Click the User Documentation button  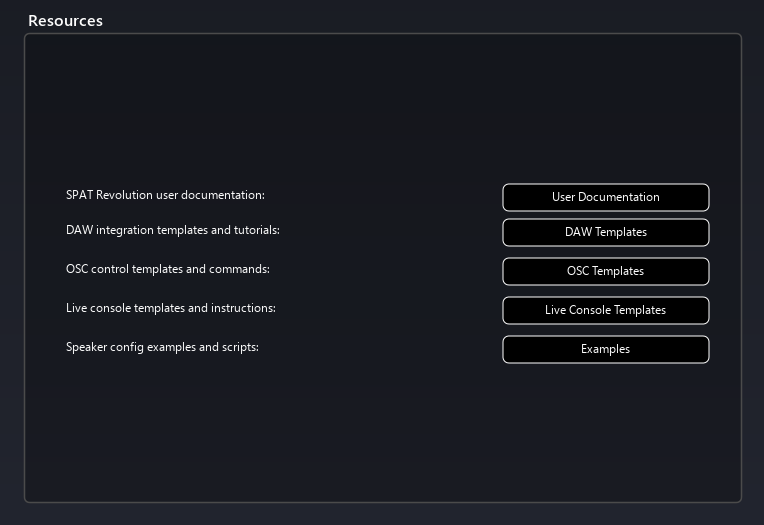point(605,197)
